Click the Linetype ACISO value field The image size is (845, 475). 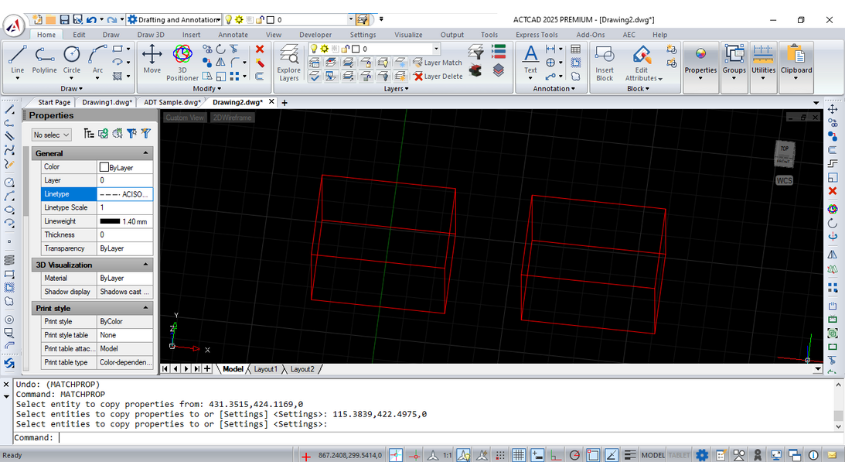pyautogui.click(x=124, y=194)
